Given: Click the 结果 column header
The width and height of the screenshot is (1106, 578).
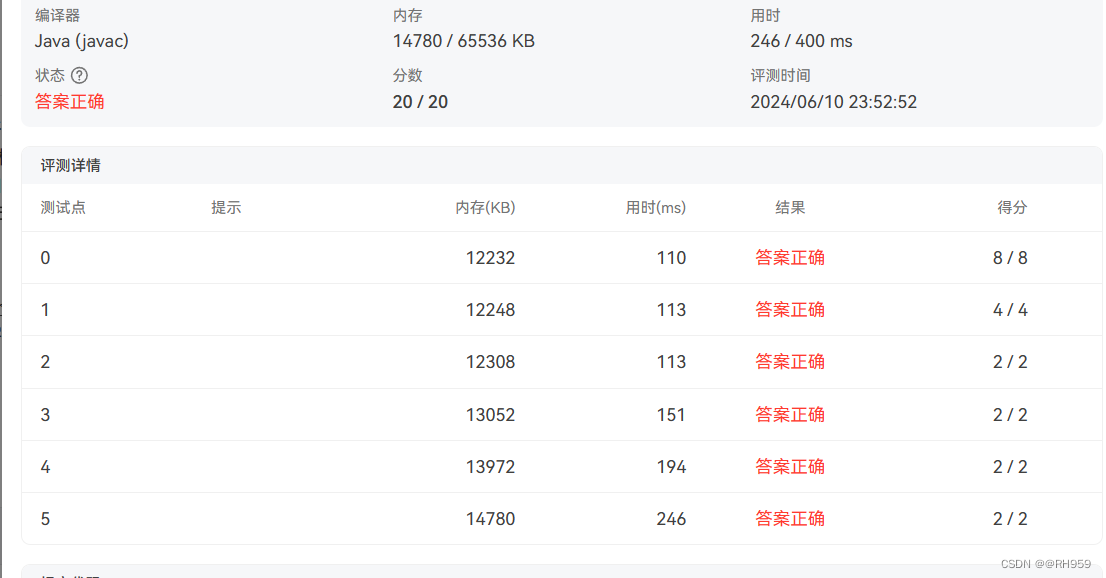Looking at the screenshot, I should tap(791, 207).
